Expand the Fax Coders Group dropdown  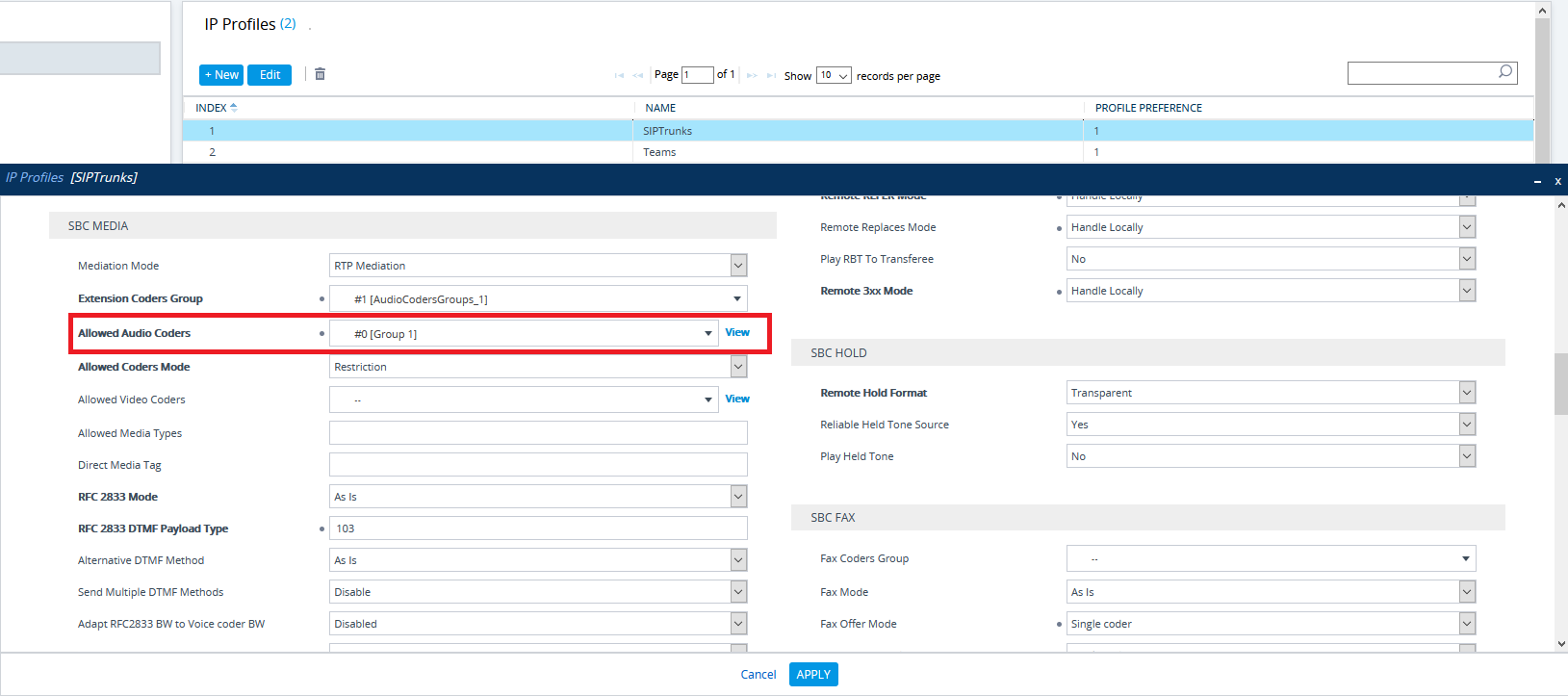[x=1465, y=558]
